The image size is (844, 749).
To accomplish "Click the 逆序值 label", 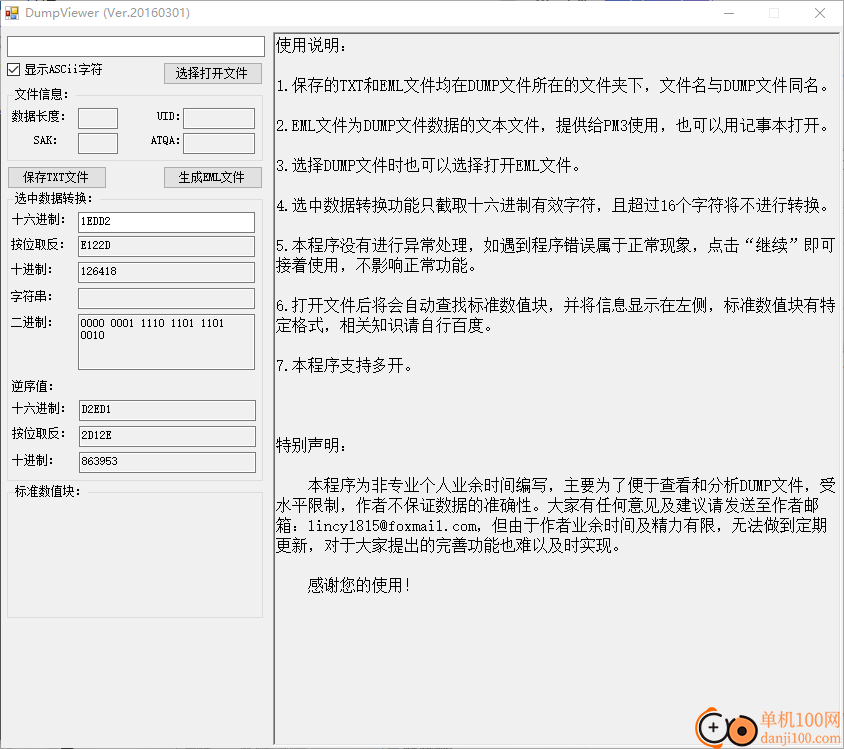I will coord(32,386).
